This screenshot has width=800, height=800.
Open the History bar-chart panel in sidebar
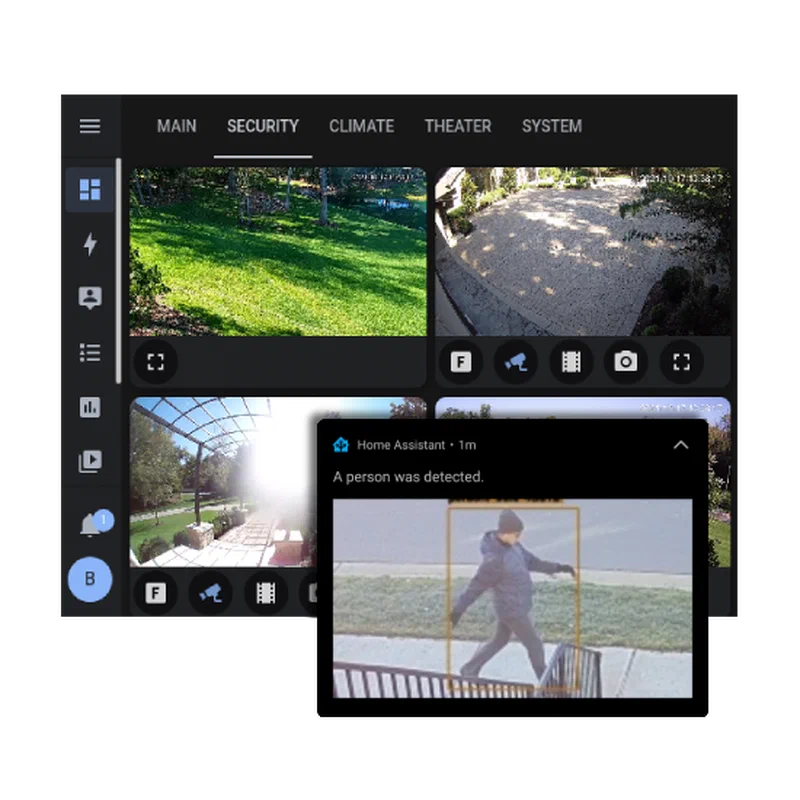pos(90,407)
